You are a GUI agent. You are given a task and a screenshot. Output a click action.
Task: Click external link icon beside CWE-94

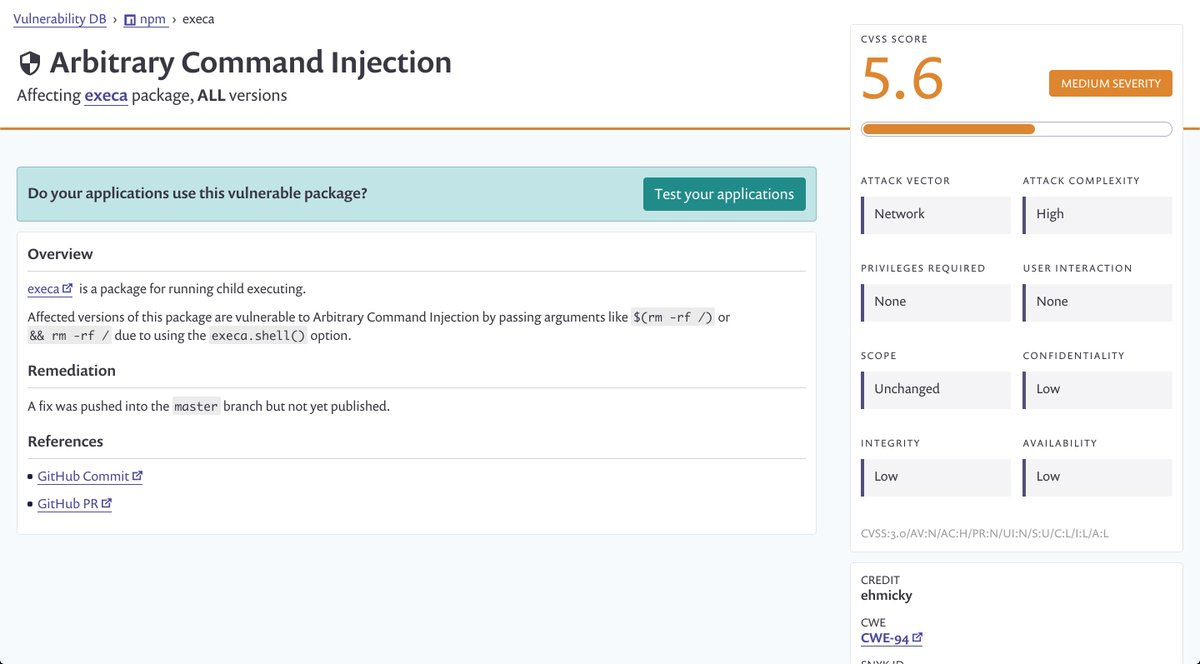917,637
